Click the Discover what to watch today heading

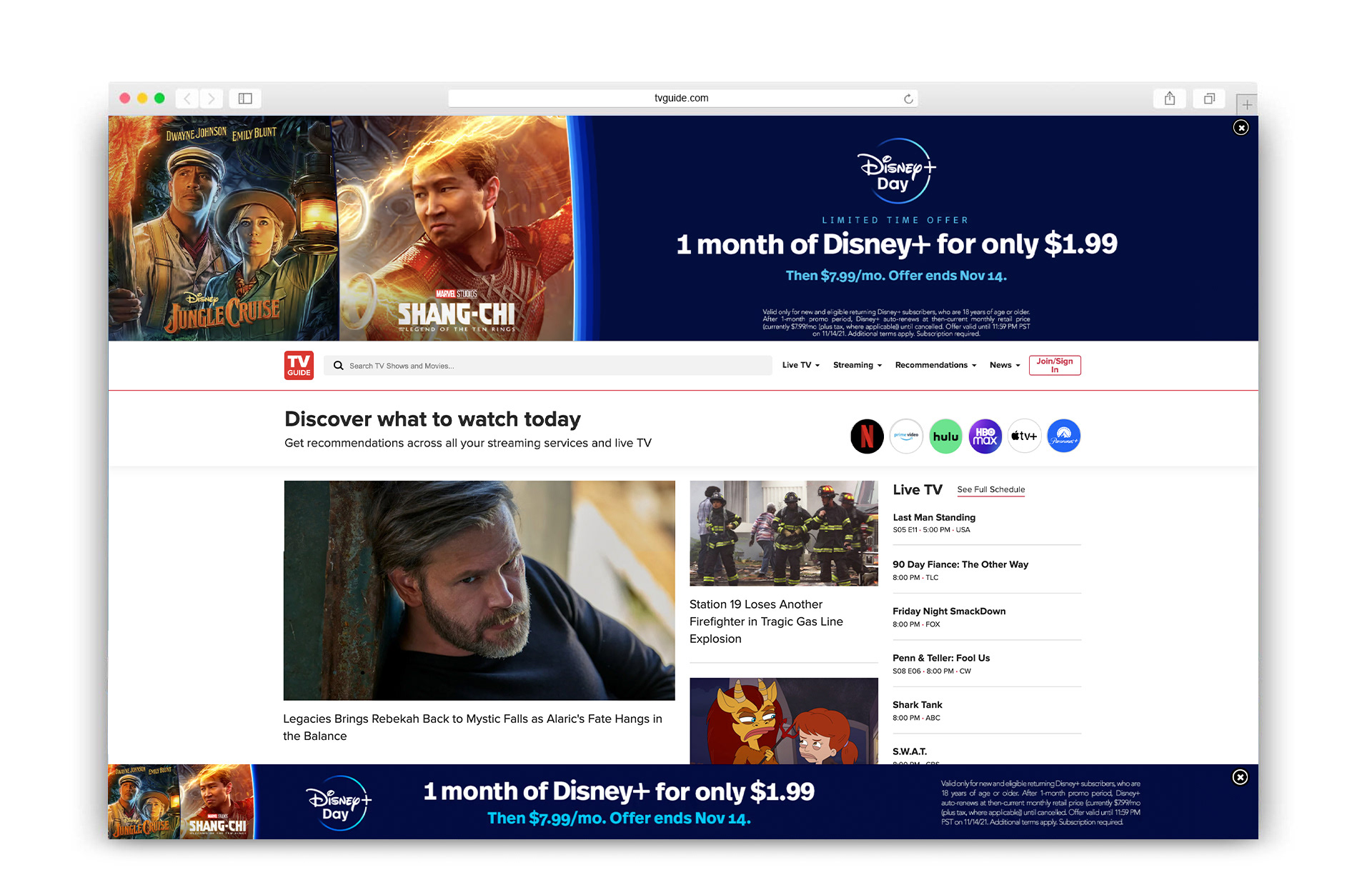[x=432, y=419]
